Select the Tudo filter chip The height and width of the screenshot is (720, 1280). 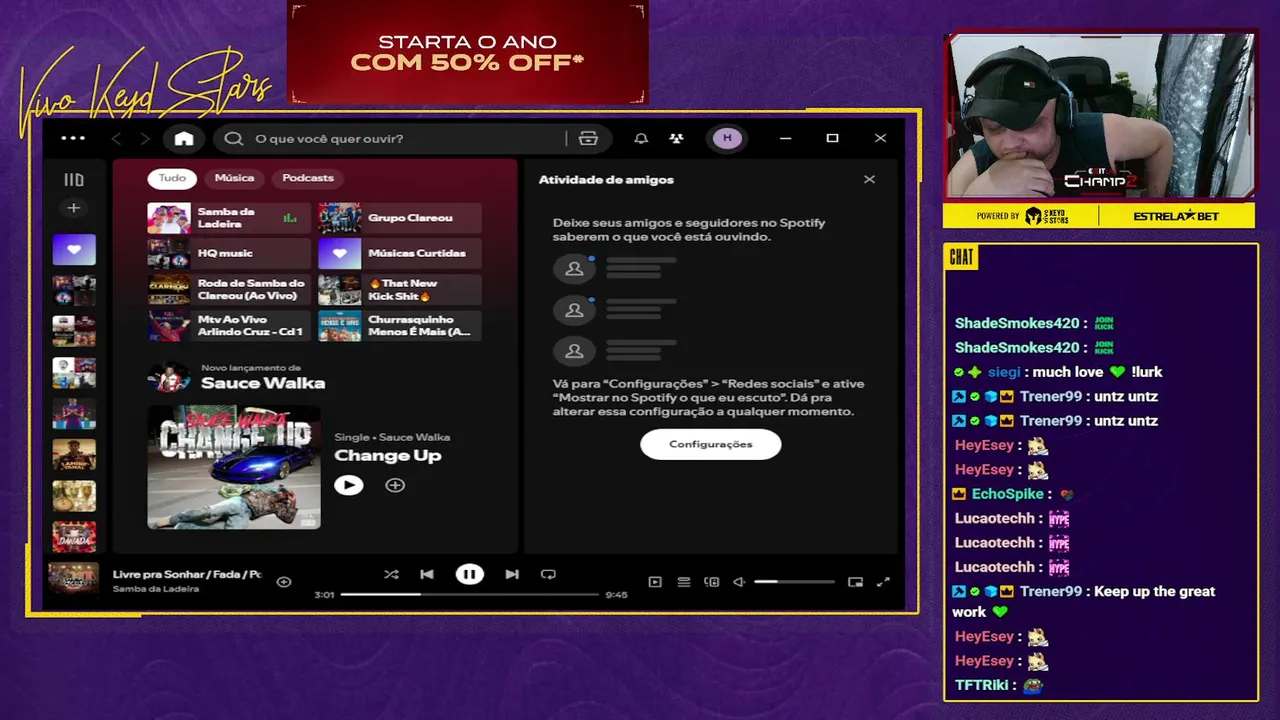(x=172, y=178)
